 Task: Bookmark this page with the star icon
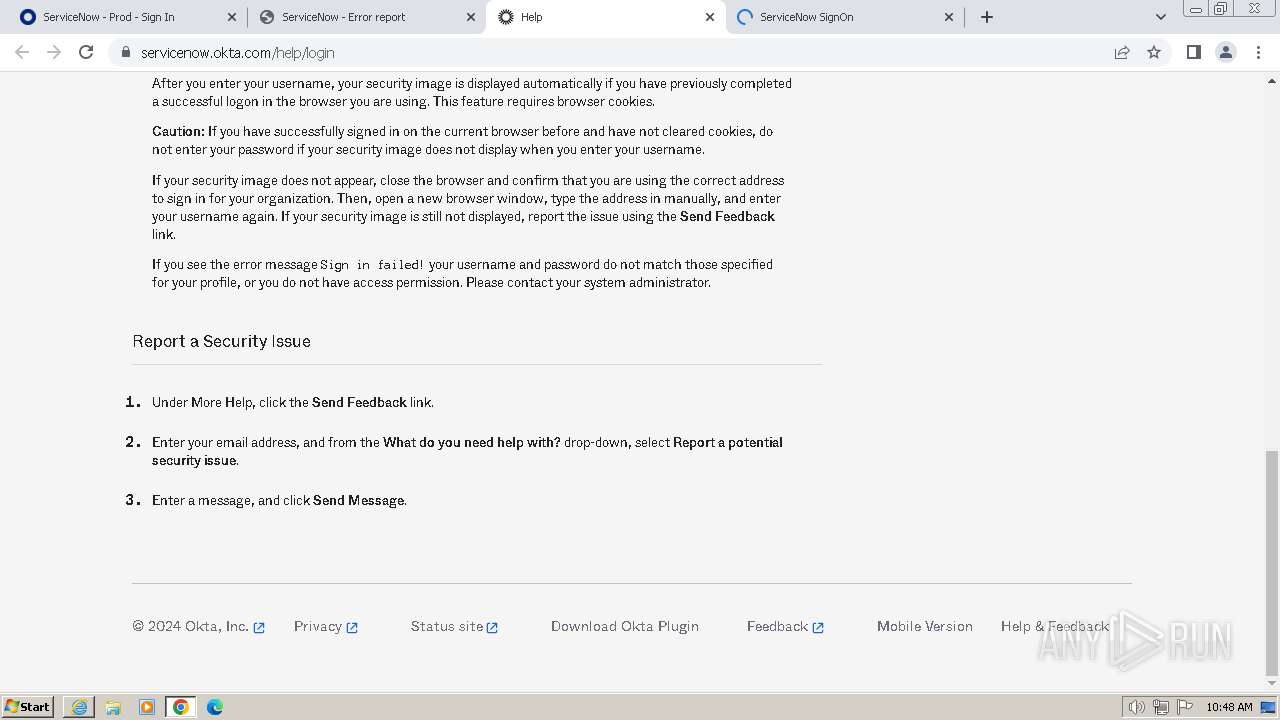[1154, 53]
